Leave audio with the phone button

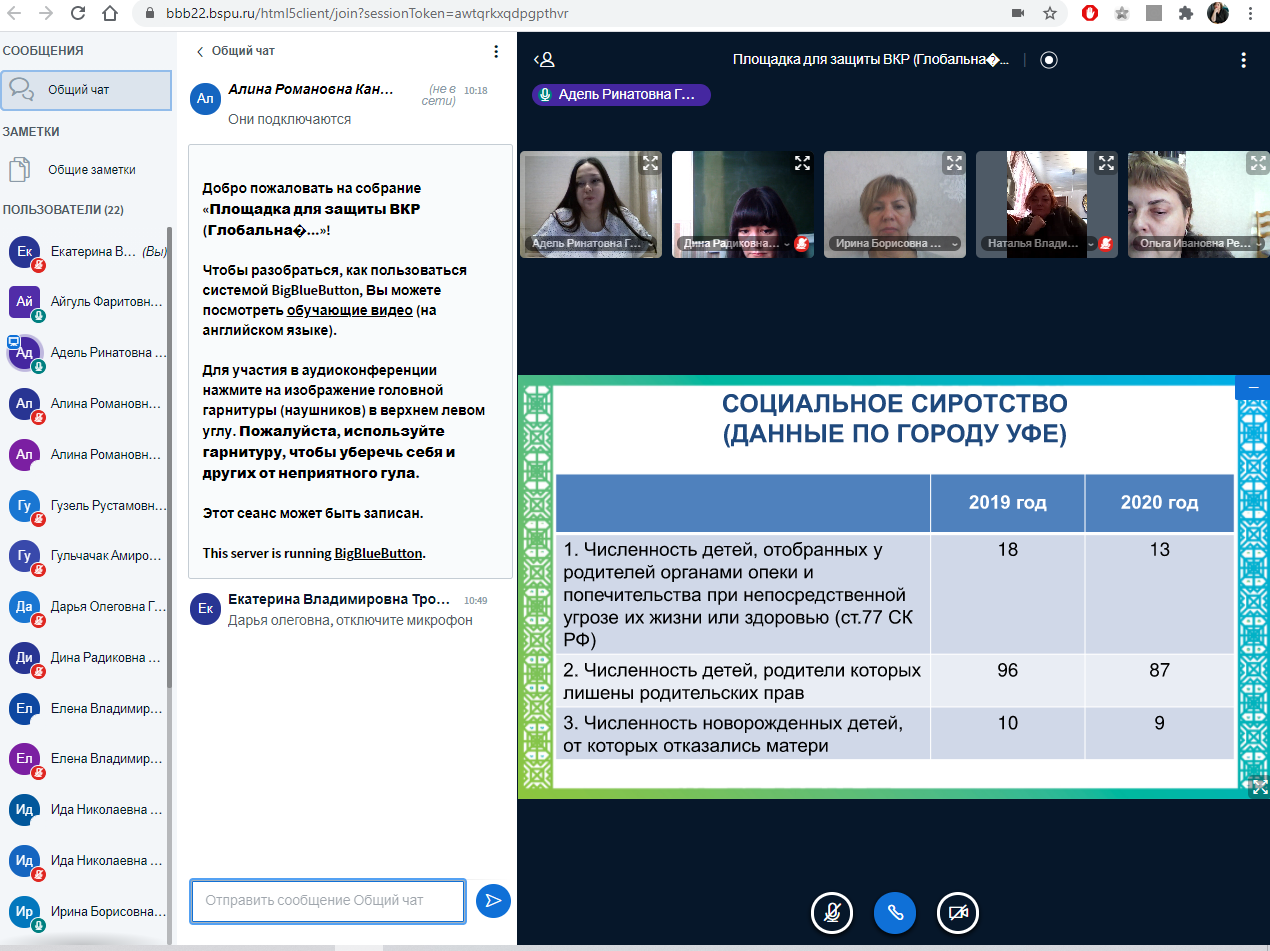coord(894,912)
